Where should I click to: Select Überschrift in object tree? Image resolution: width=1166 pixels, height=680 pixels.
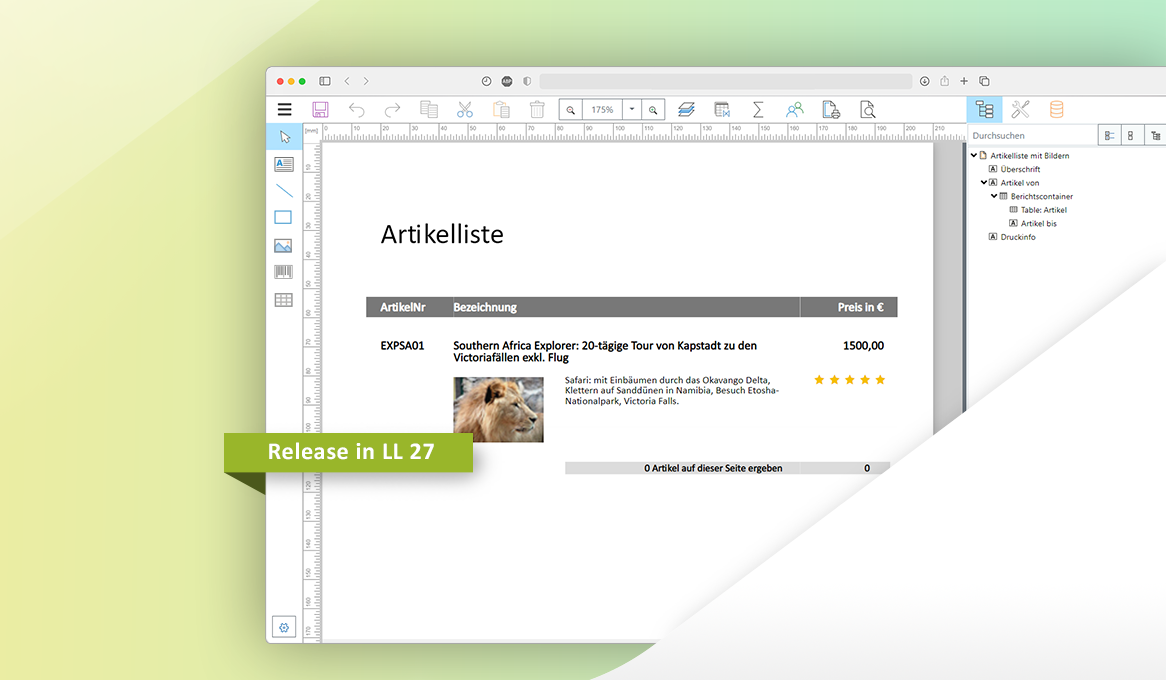[1020, 169]
